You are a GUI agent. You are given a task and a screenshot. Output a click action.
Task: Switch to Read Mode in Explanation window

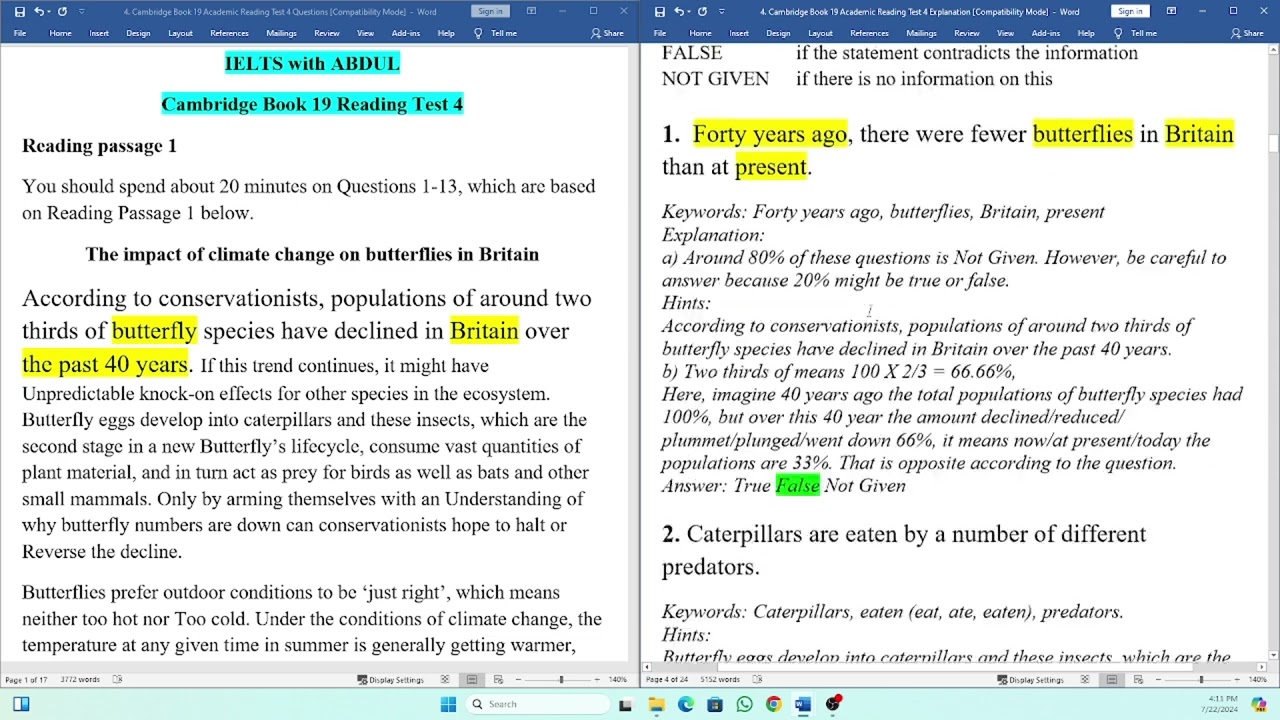pyautogui.click(x=1085, y=680)
